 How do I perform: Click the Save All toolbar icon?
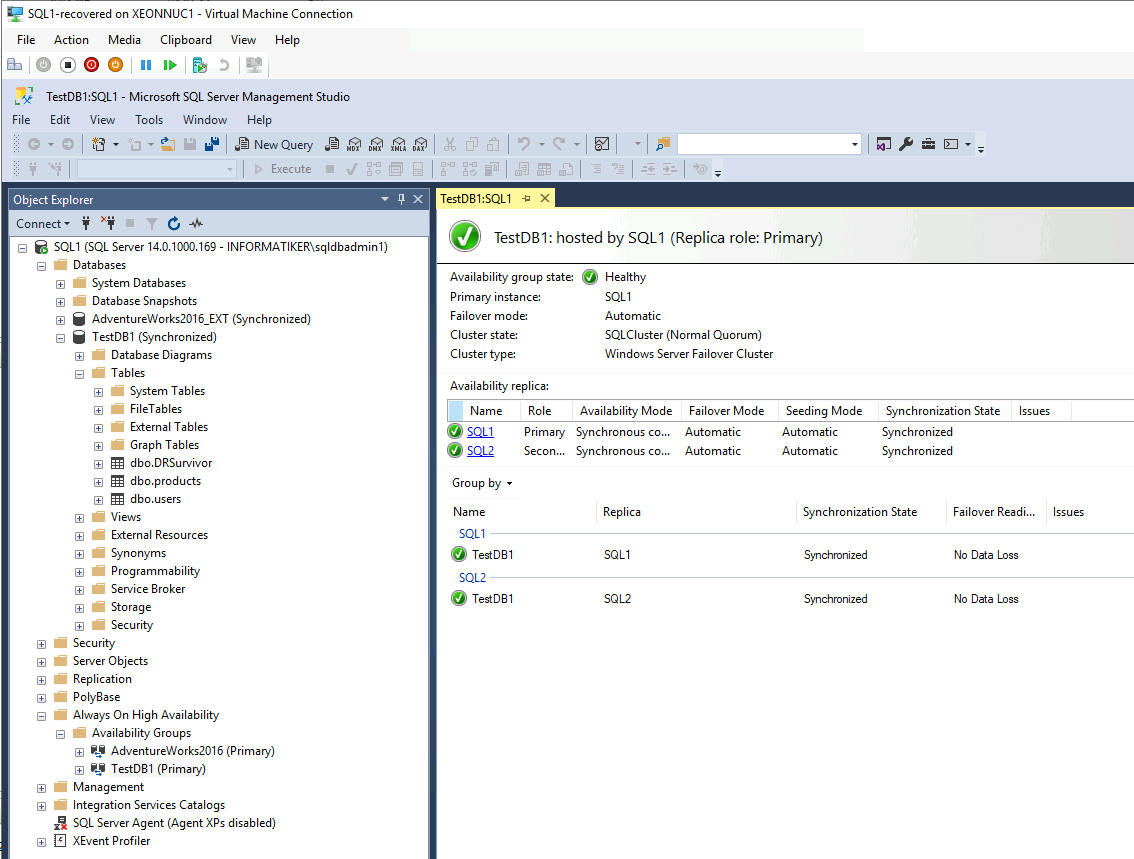tap(212, 145)
